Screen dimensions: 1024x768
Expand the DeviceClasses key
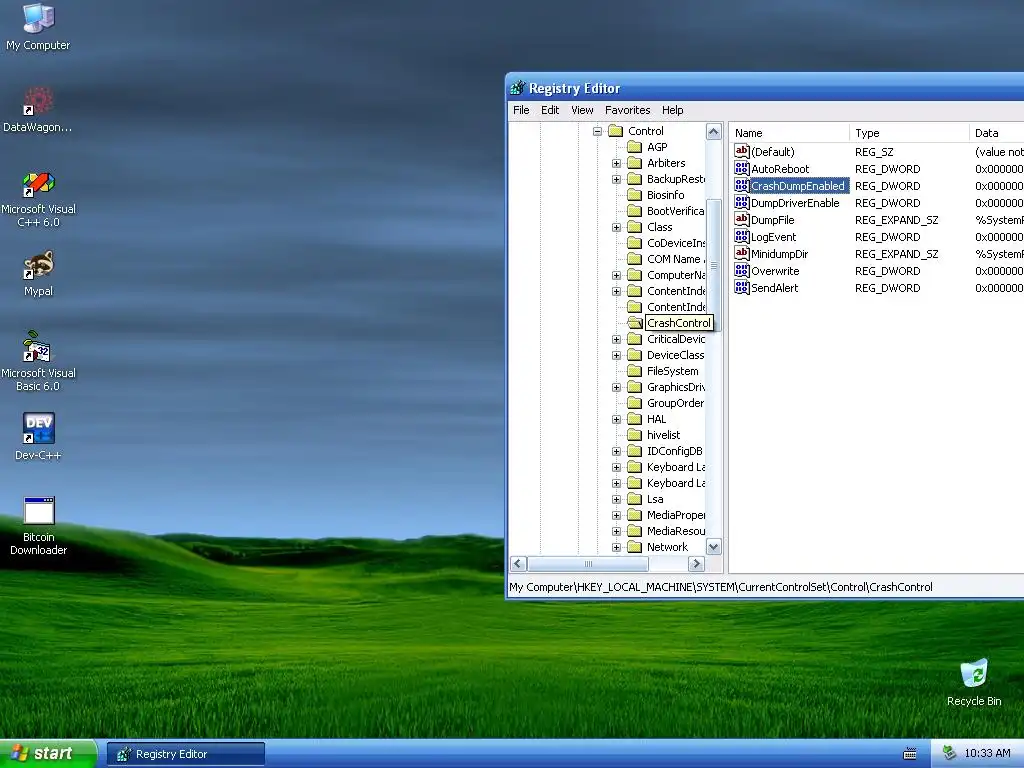(616, 355)
